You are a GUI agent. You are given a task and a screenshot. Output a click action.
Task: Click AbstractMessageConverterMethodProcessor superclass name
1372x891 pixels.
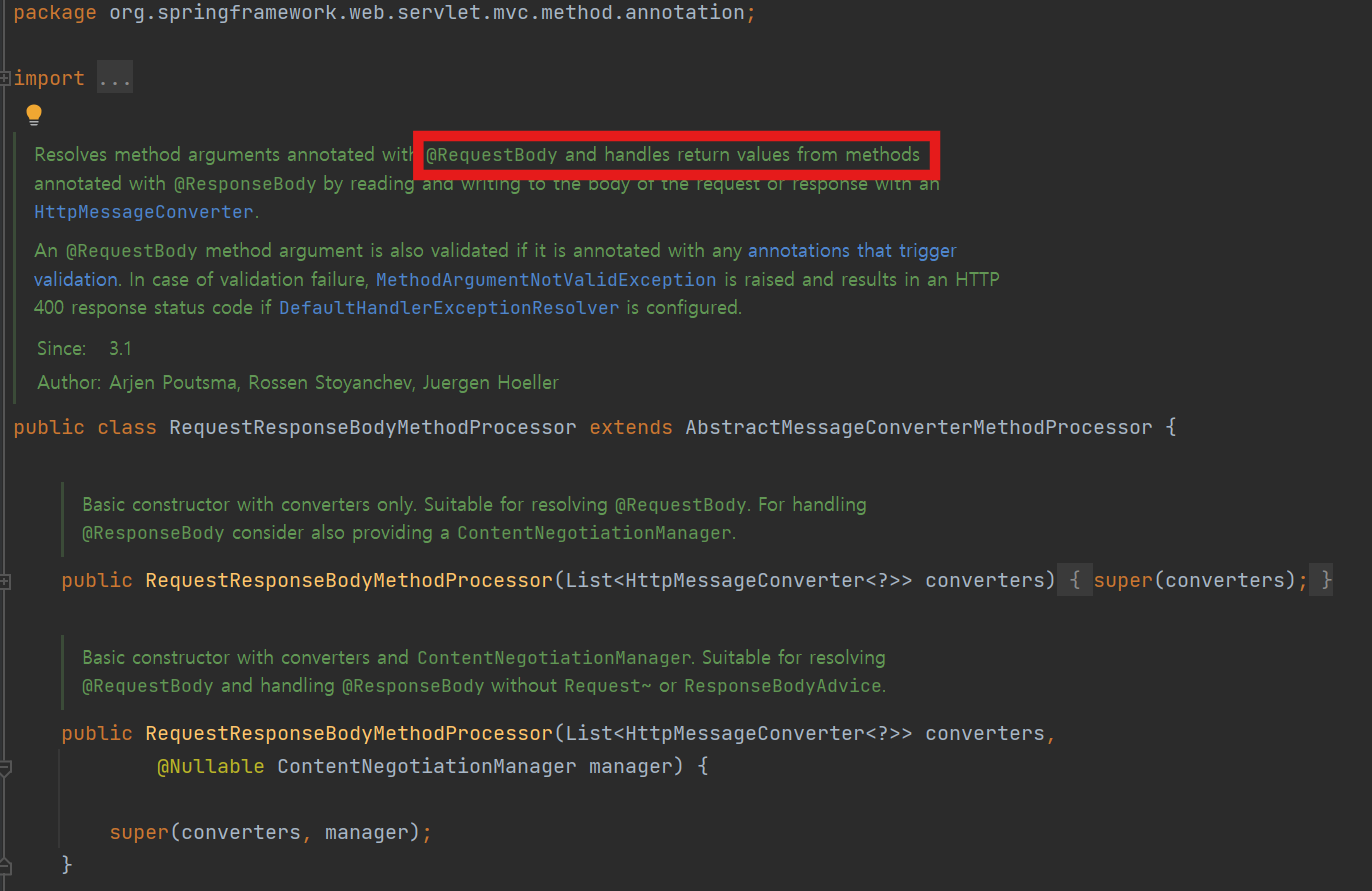tap(919, 428)
